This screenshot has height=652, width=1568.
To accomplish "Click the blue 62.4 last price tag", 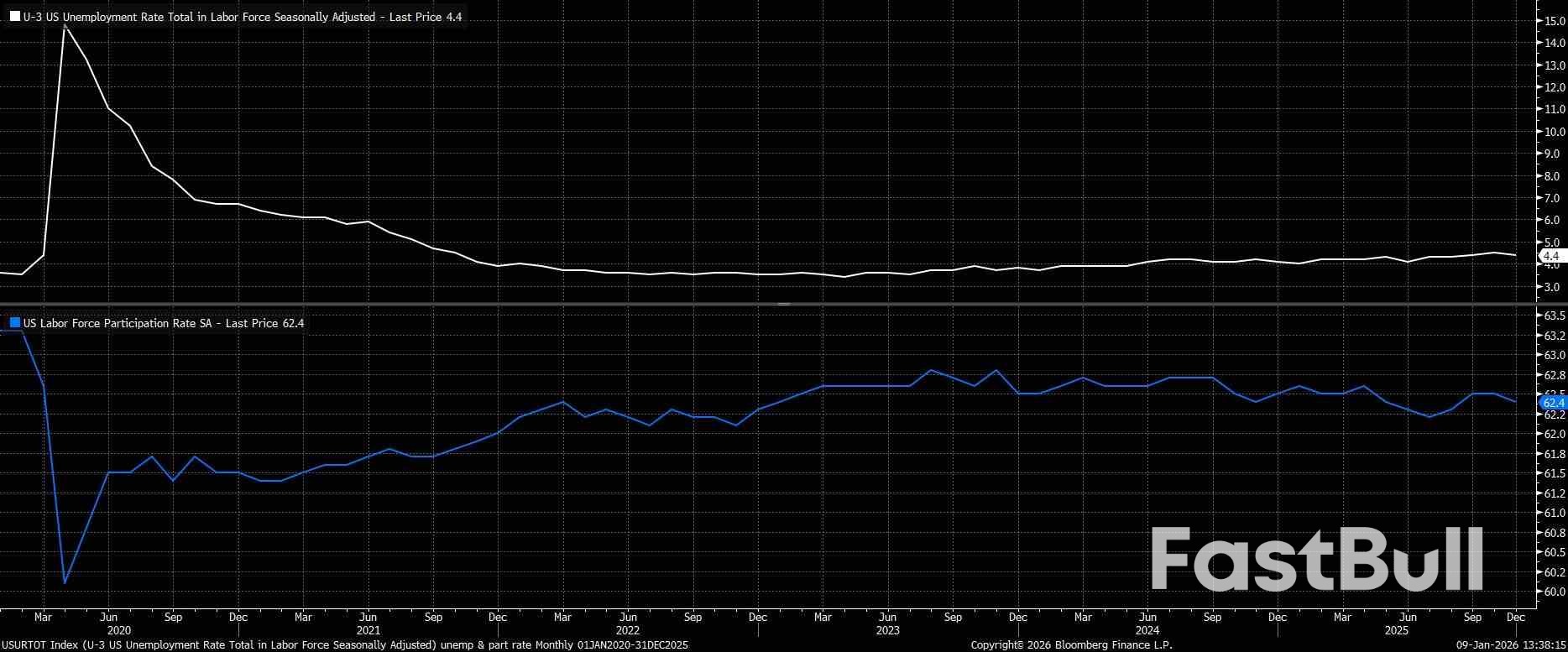I will (1553, 403).
